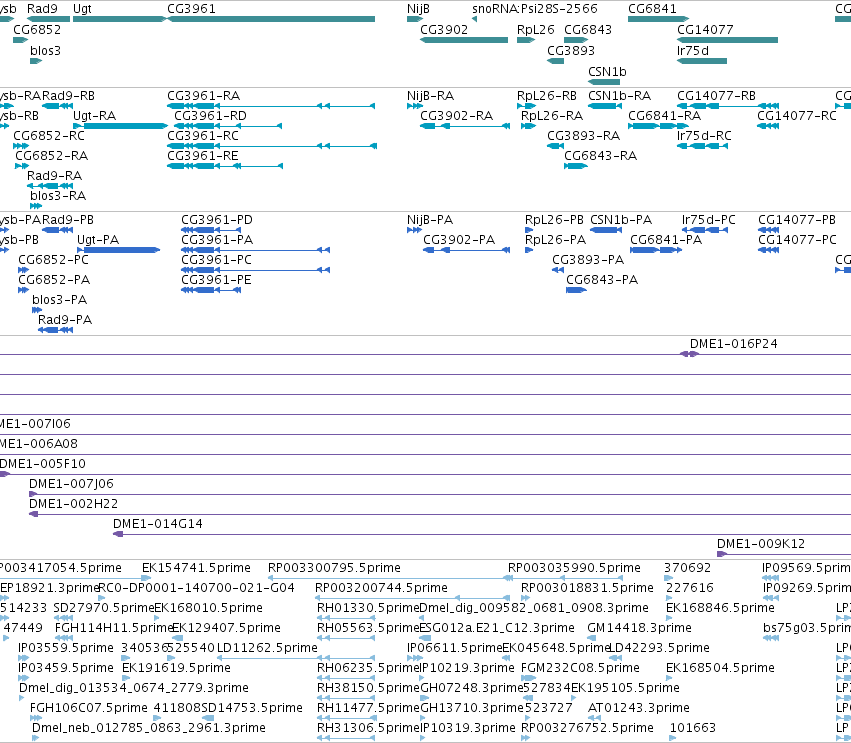Click the CG14077-RC transcript label
Image resolution: width=851 pixels, height=743 pixels.
click(x=797, y=116)
